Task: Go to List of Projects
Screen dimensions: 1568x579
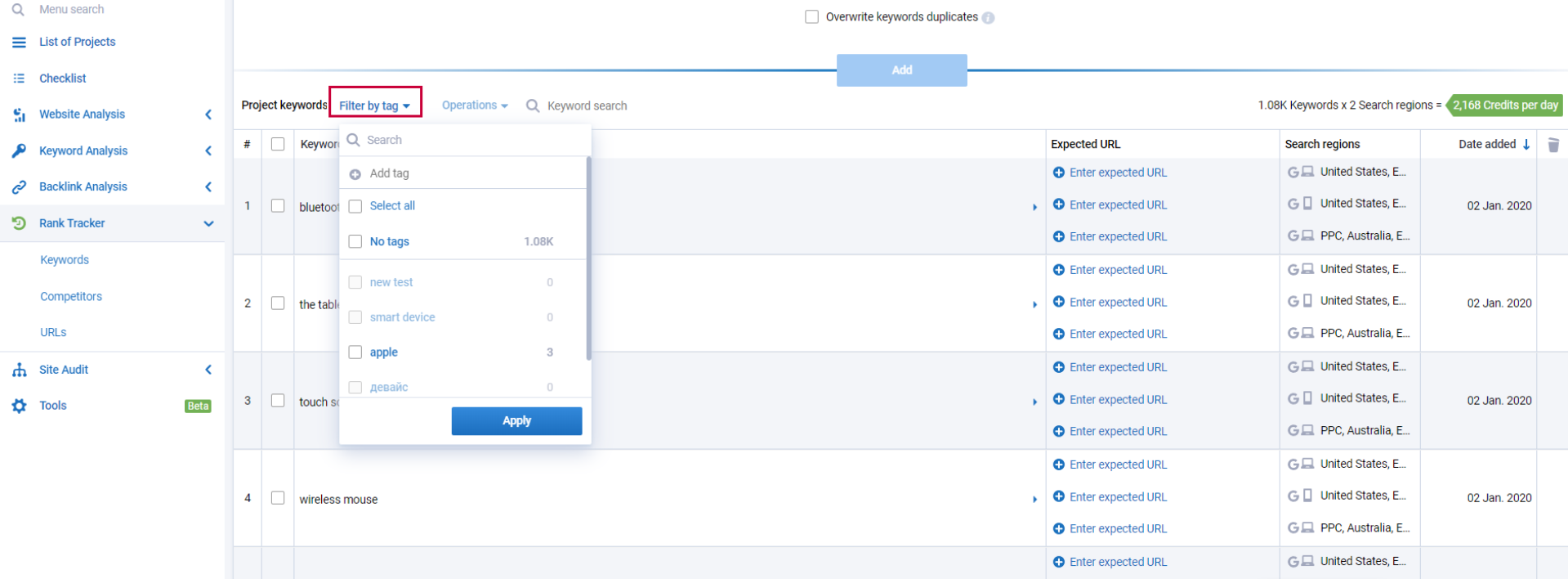Action: pos(77,42)
